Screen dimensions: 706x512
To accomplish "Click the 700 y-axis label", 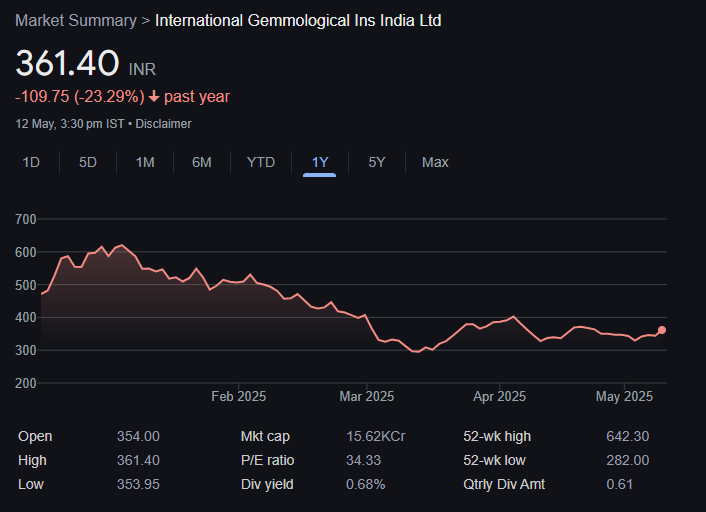I will click(x=26, y=219).
